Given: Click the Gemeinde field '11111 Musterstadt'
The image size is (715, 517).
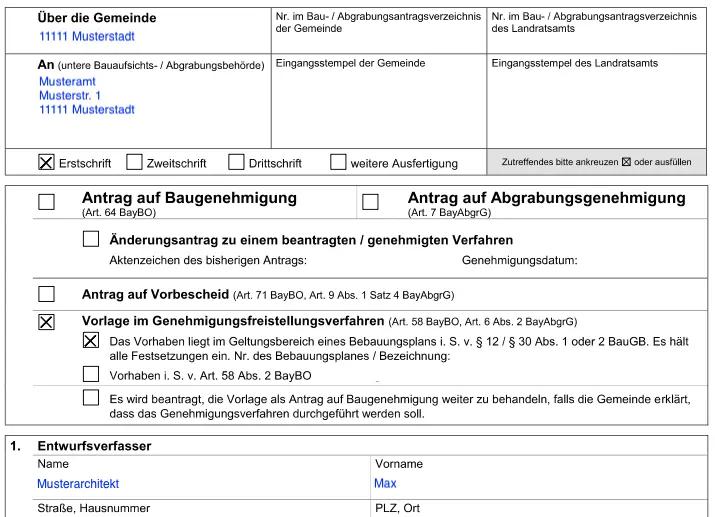Looking at the screenshot, I should pos(87,36).
